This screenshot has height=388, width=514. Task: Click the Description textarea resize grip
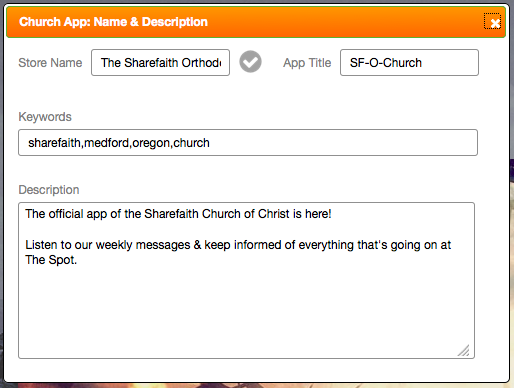tap(464, 350)
